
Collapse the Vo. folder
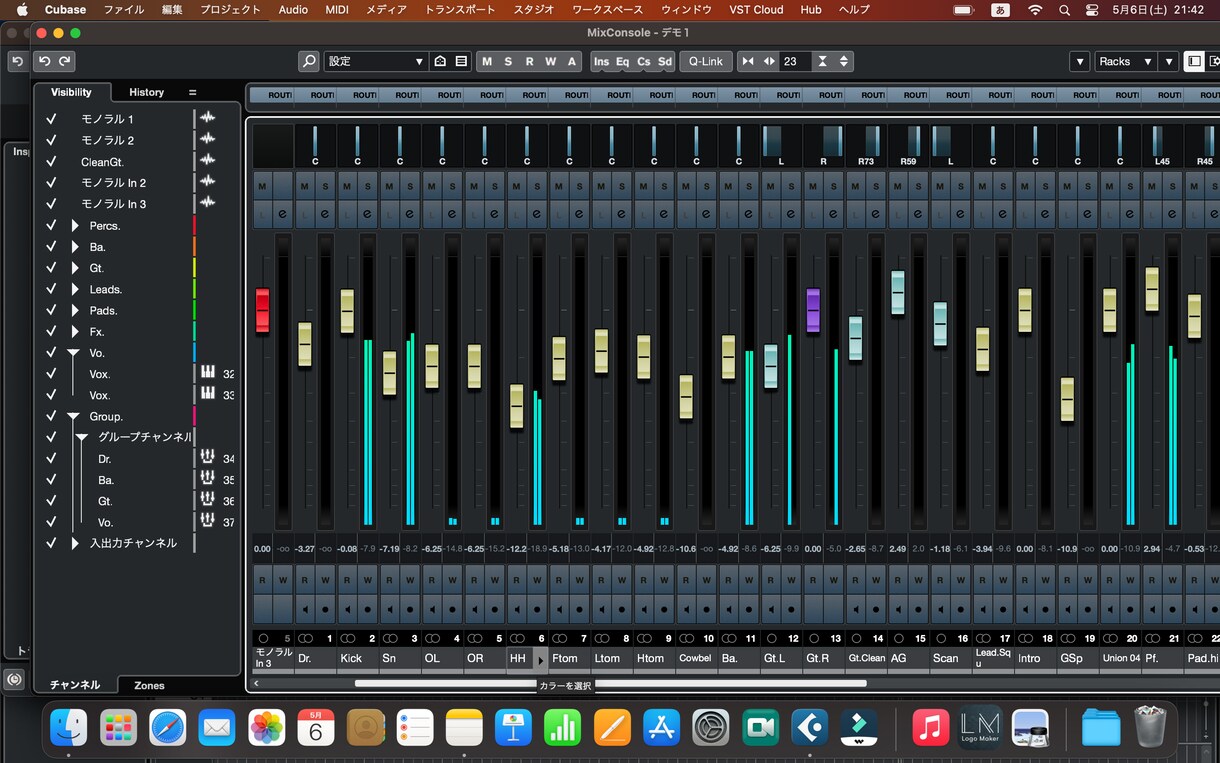click(x=73, y=353)
